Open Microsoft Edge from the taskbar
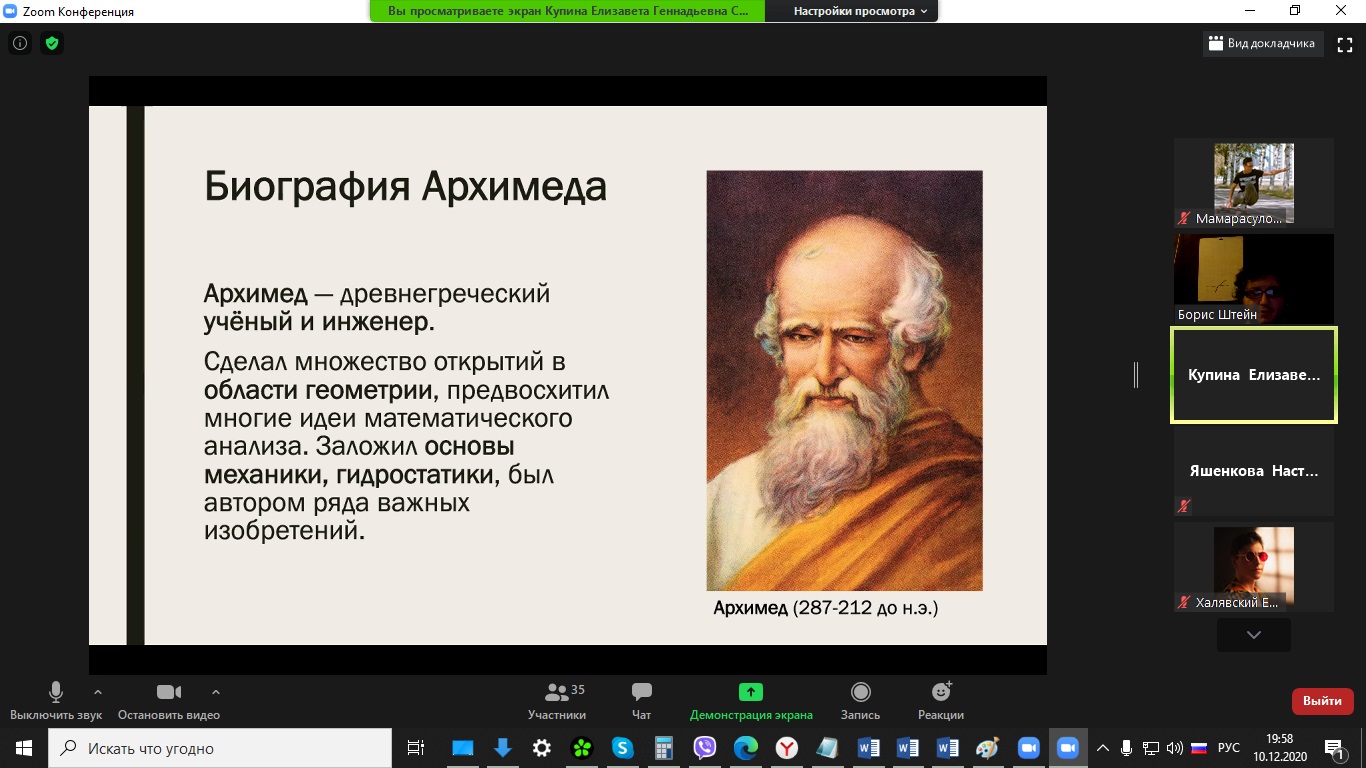1366x768 pixels. [x=746, y=748]
